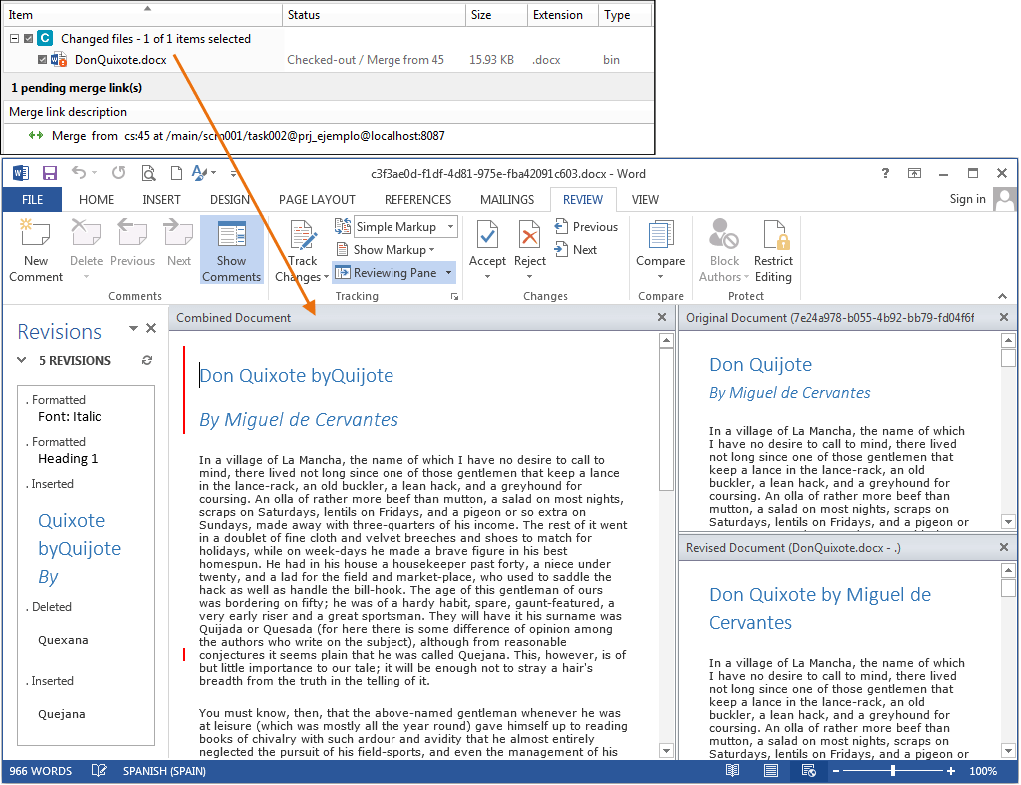This screenshot has height=785, width=1021.
Task: Switch to the REFERENCES tab
Action: [x=417, y=200]
